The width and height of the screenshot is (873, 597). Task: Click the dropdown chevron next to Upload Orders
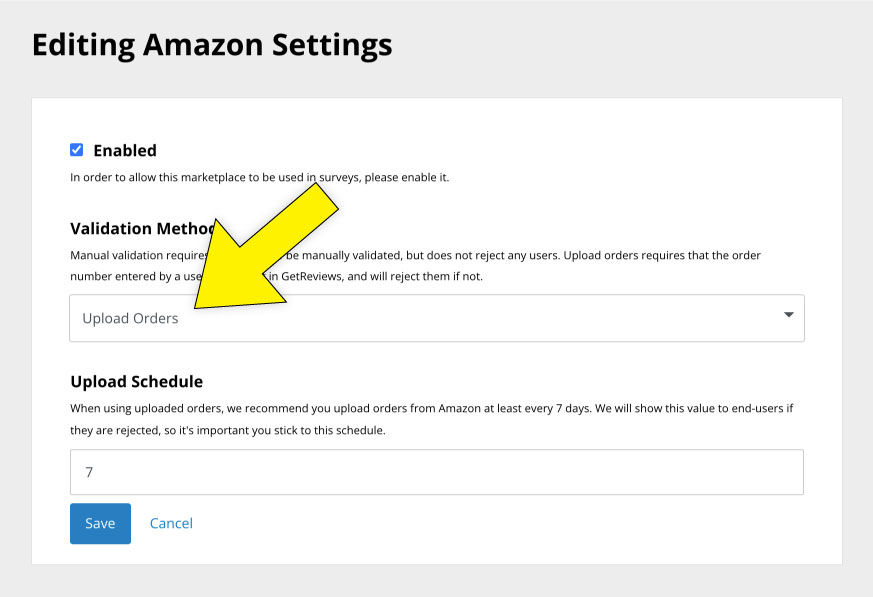787,317
